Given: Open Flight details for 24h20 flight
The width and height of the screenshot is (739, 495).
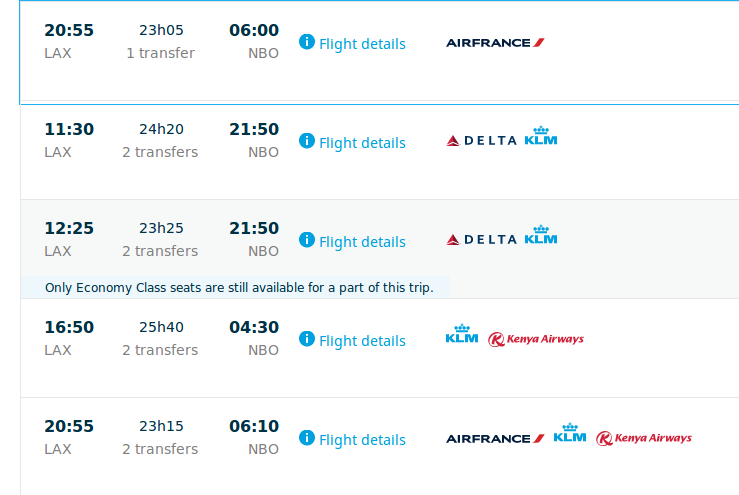Looking at the screenshot, I should pyautogui.click(x=362, y=143).
